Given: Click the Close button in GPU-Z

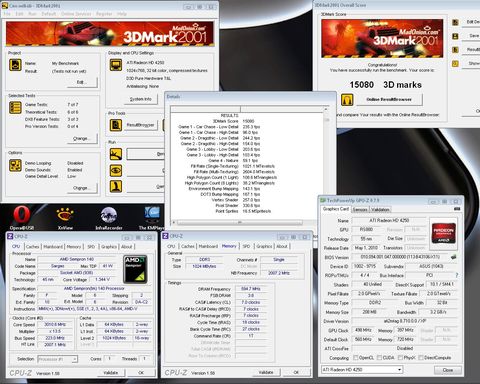Looking at the screenshot, I should 448,370.
